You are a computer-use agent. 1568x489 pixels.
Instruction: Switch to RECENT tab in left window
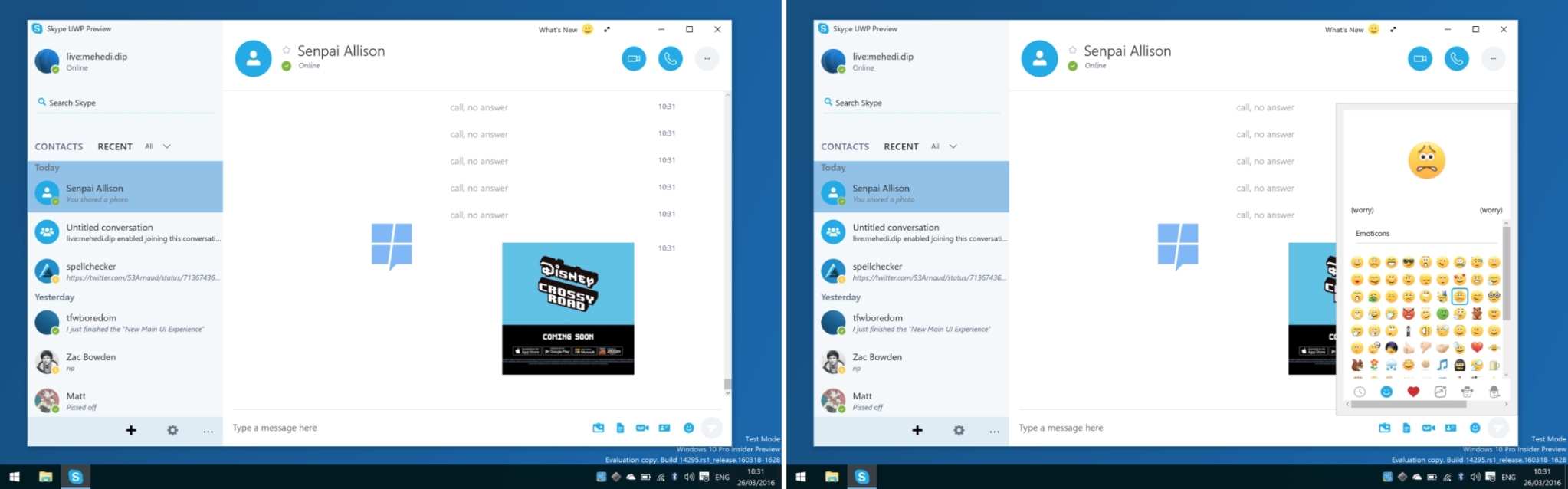pos(115,146)
